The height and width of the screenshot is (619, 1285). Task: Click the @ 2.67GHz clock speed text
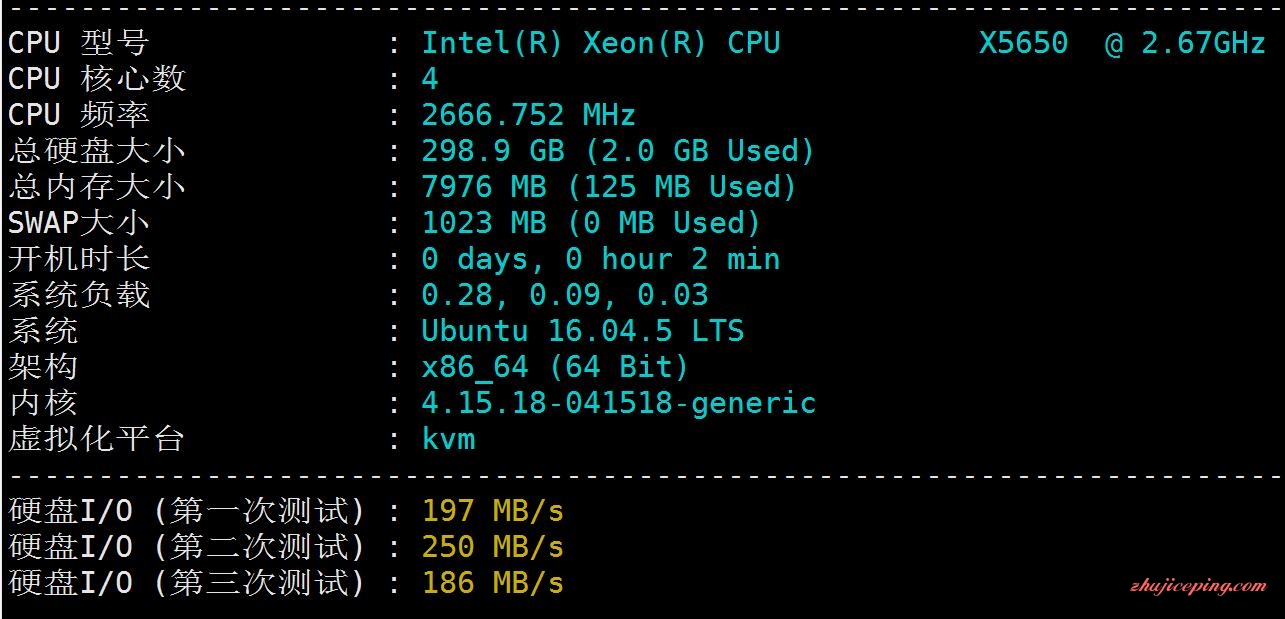(1186, 43)
